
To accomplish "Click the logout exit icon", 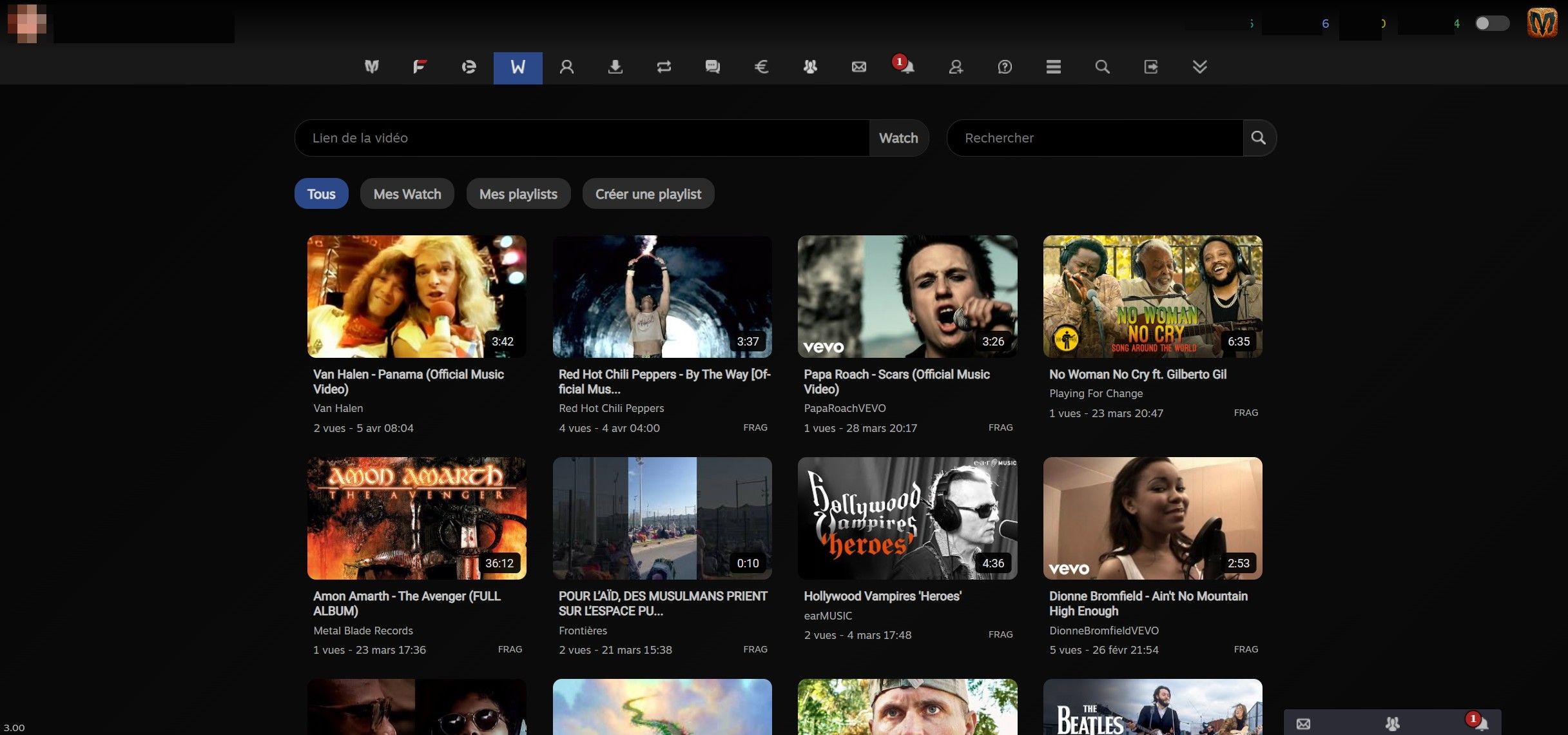I will click(1150, 66).
